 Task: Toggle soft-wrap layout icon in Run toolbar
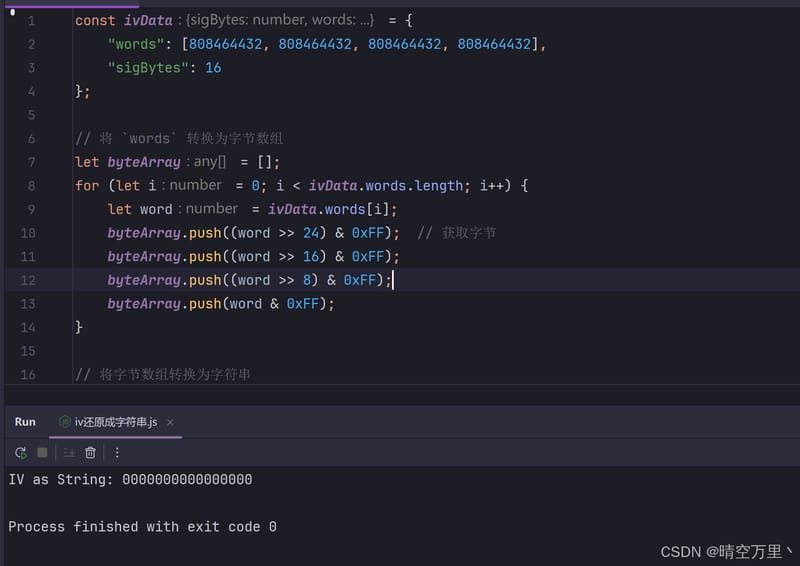(69, 453)
